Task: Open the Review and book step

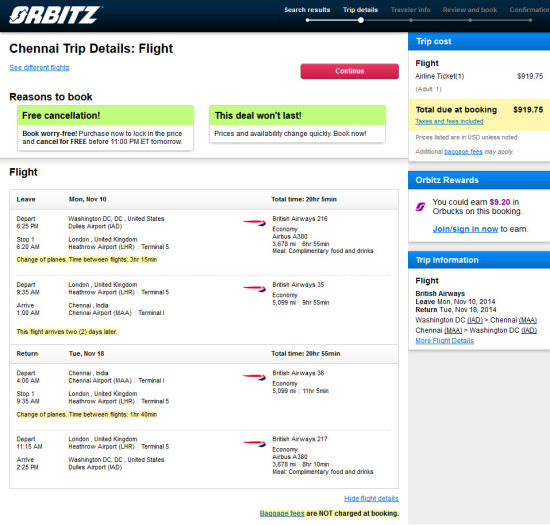Action: 470,10
